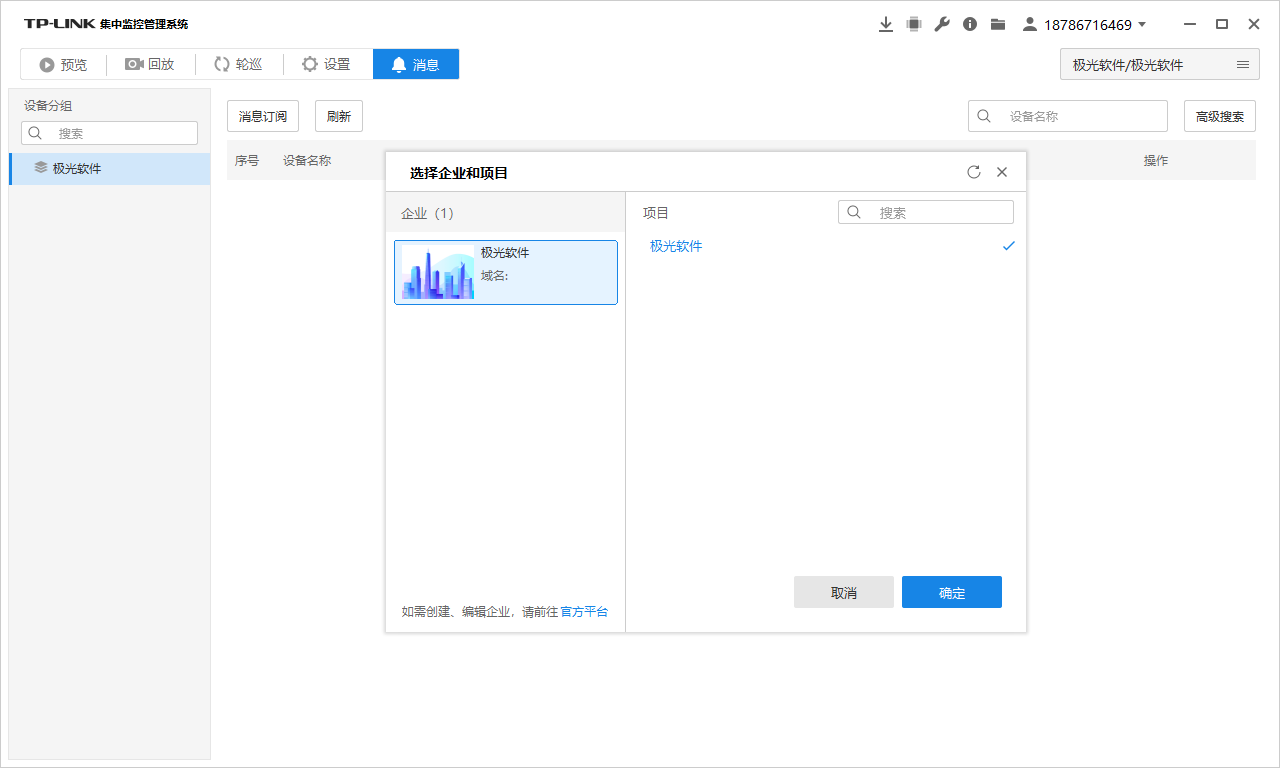Click the checkmark beside 极光软件 project
The image size is (1280, 768).
click(x=1008, y=246)
